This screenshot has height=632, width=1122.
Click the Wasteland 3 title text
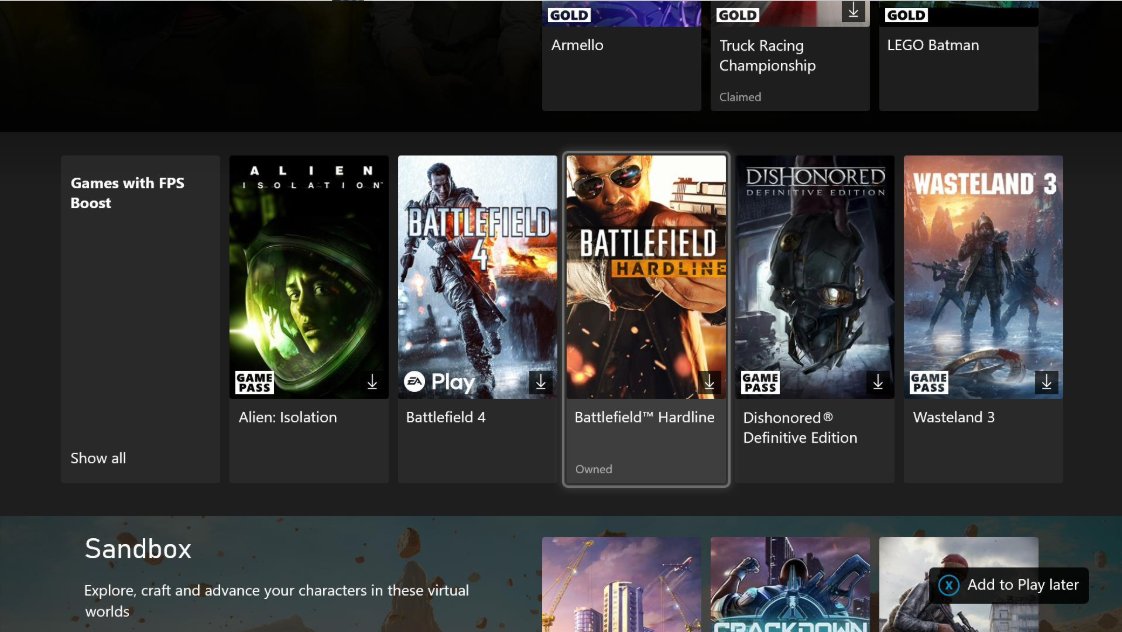tap(954, 417)
